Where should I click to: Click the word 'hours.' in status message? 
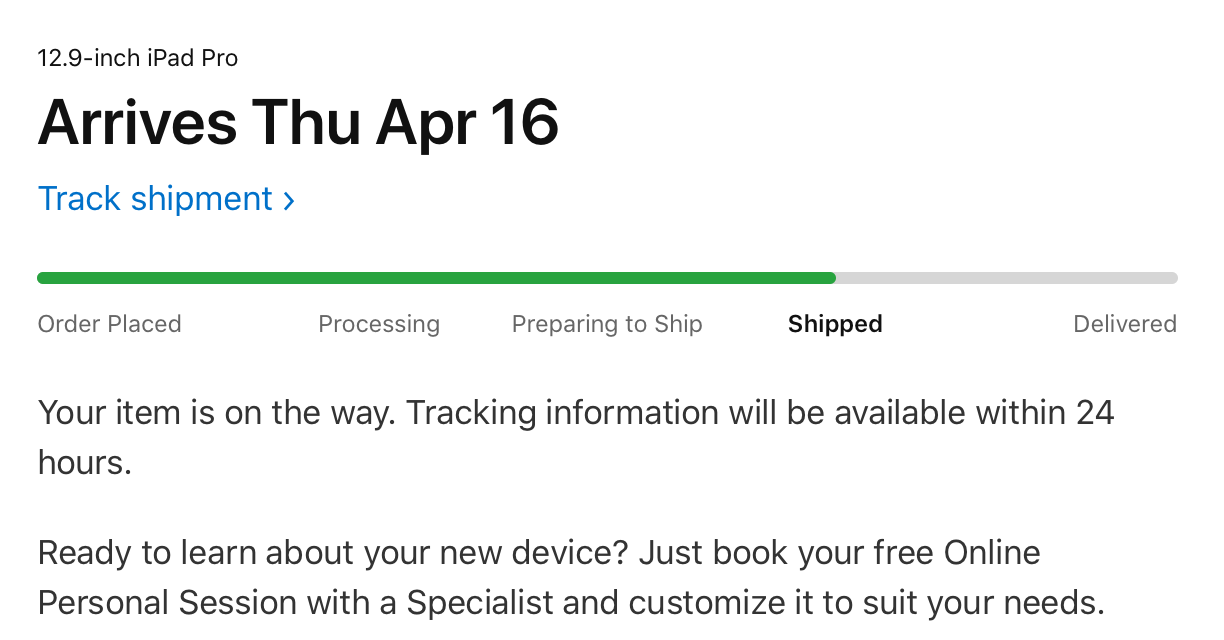click(x=85, y=463)
